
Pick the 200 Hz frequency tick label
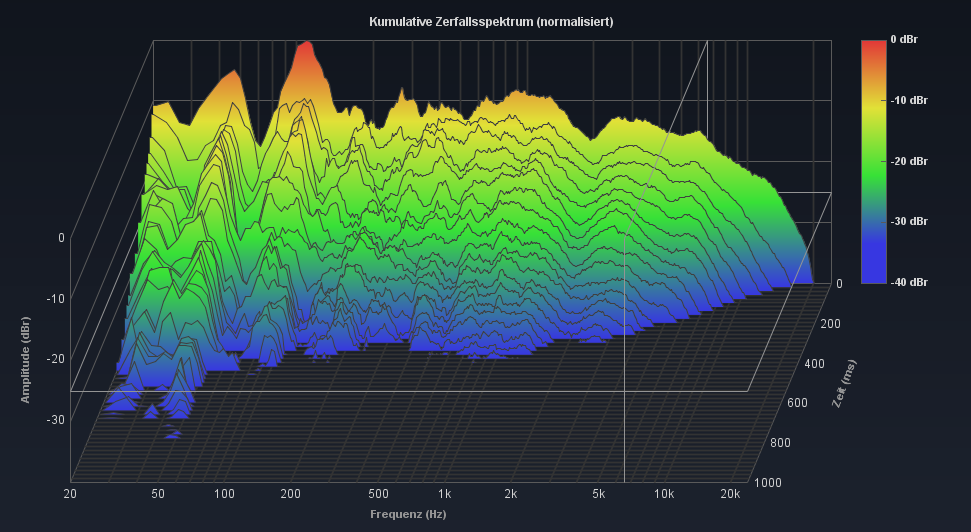pos(291,494)
